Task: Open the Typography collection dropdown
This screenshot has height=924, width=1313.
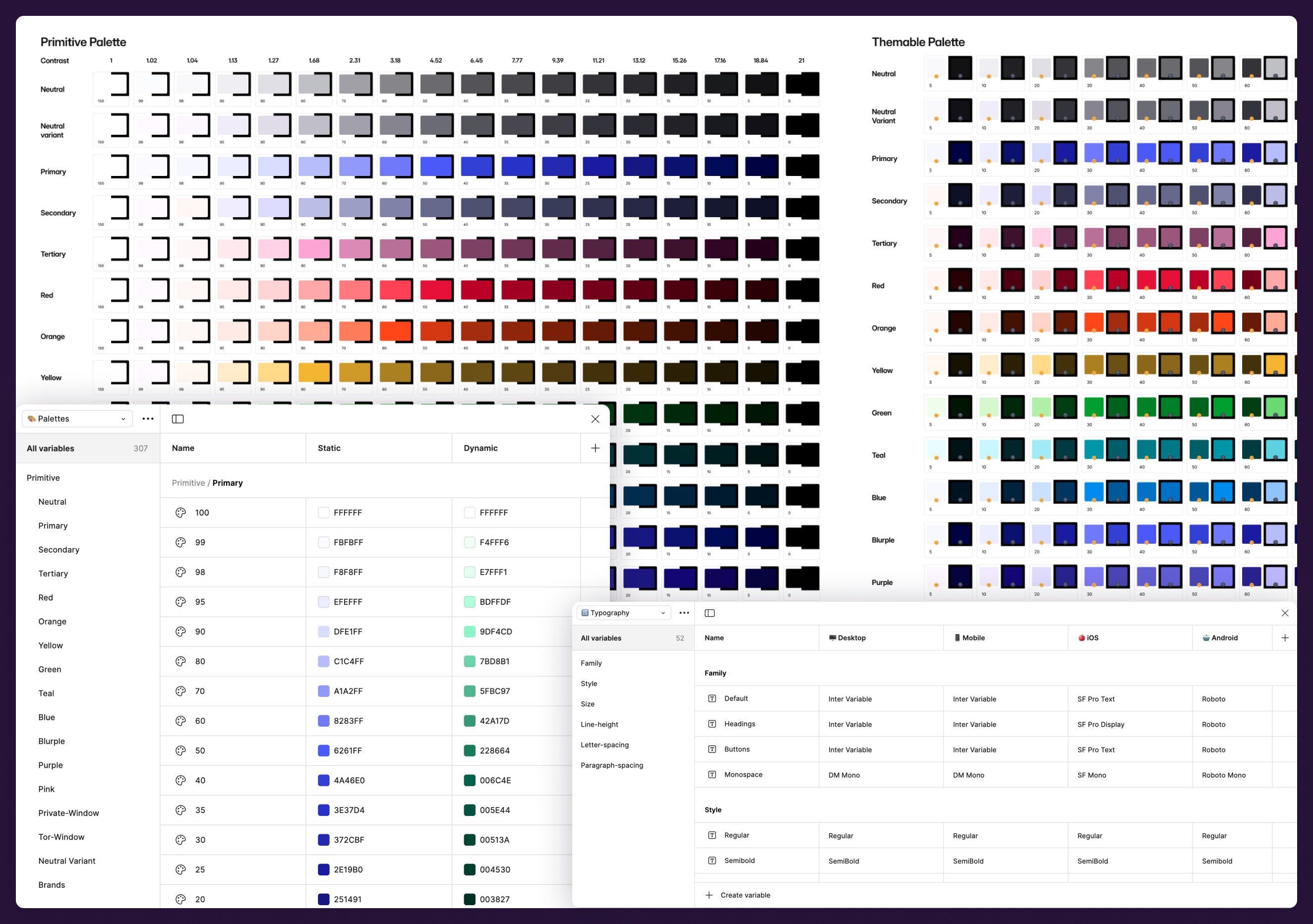Action: coord(623,613)
